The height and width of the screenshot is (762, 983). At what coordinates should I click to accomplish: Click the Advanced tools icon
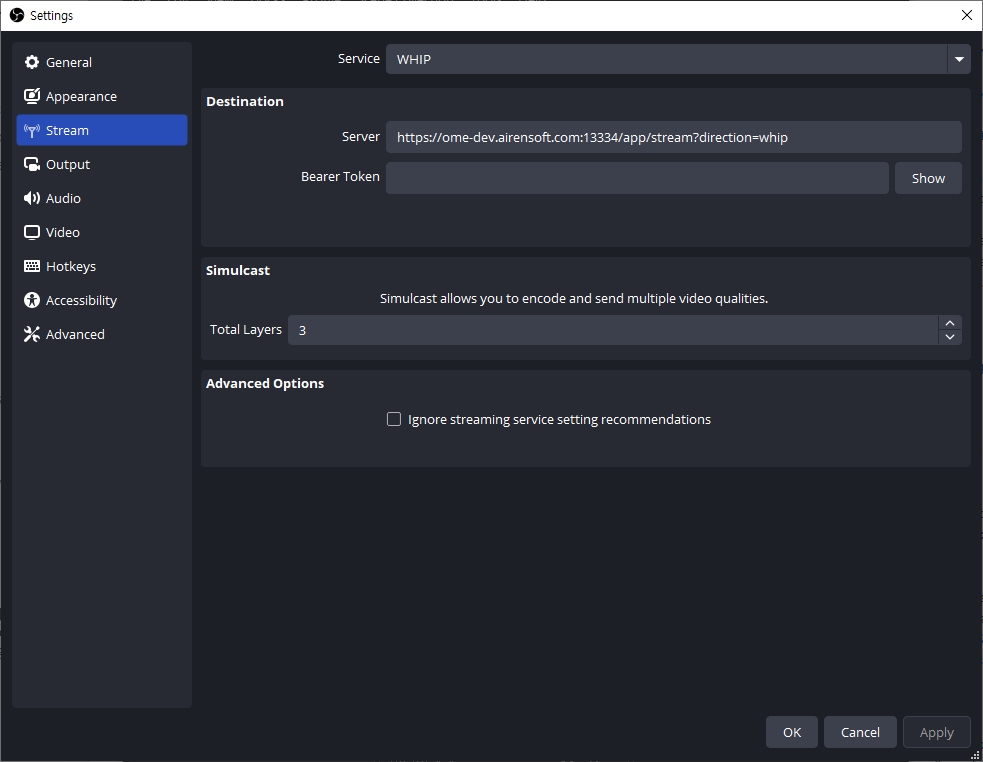pos(32,334)
